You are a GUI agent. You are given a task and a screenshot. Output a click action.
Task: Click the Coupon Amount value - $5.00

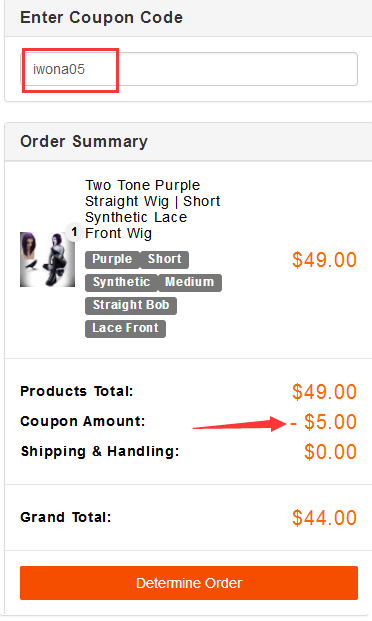(x=324, y=422)
